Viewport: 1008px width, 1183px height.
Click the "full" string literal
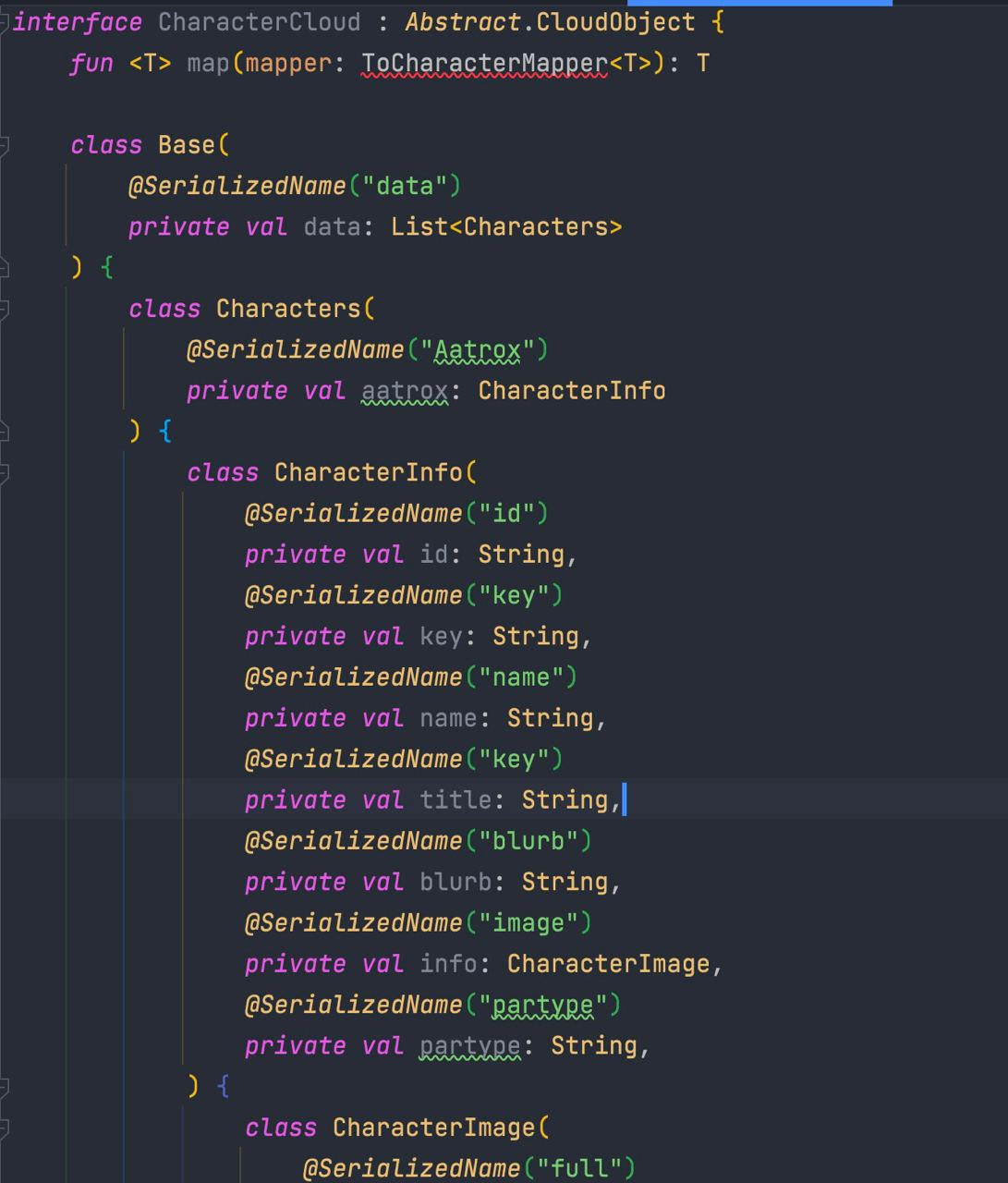coord(578,1168)
